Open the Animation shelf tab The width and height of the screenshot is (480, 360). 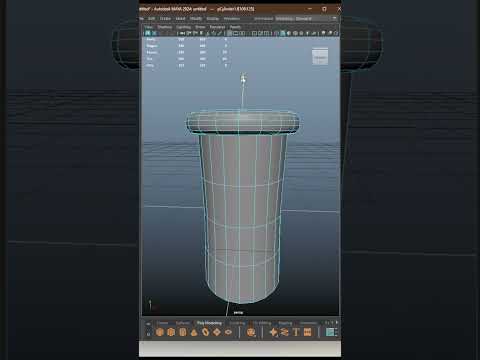coord(308,323)
